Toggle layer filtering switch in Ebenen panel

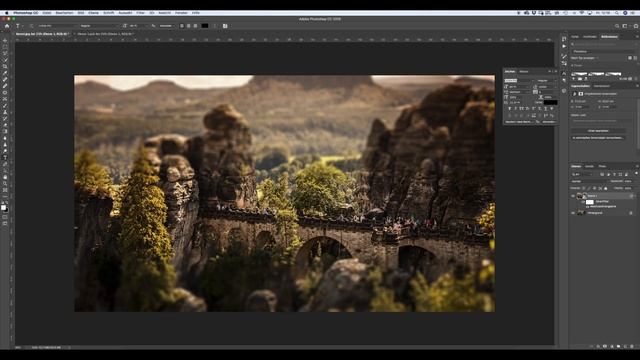636,173
